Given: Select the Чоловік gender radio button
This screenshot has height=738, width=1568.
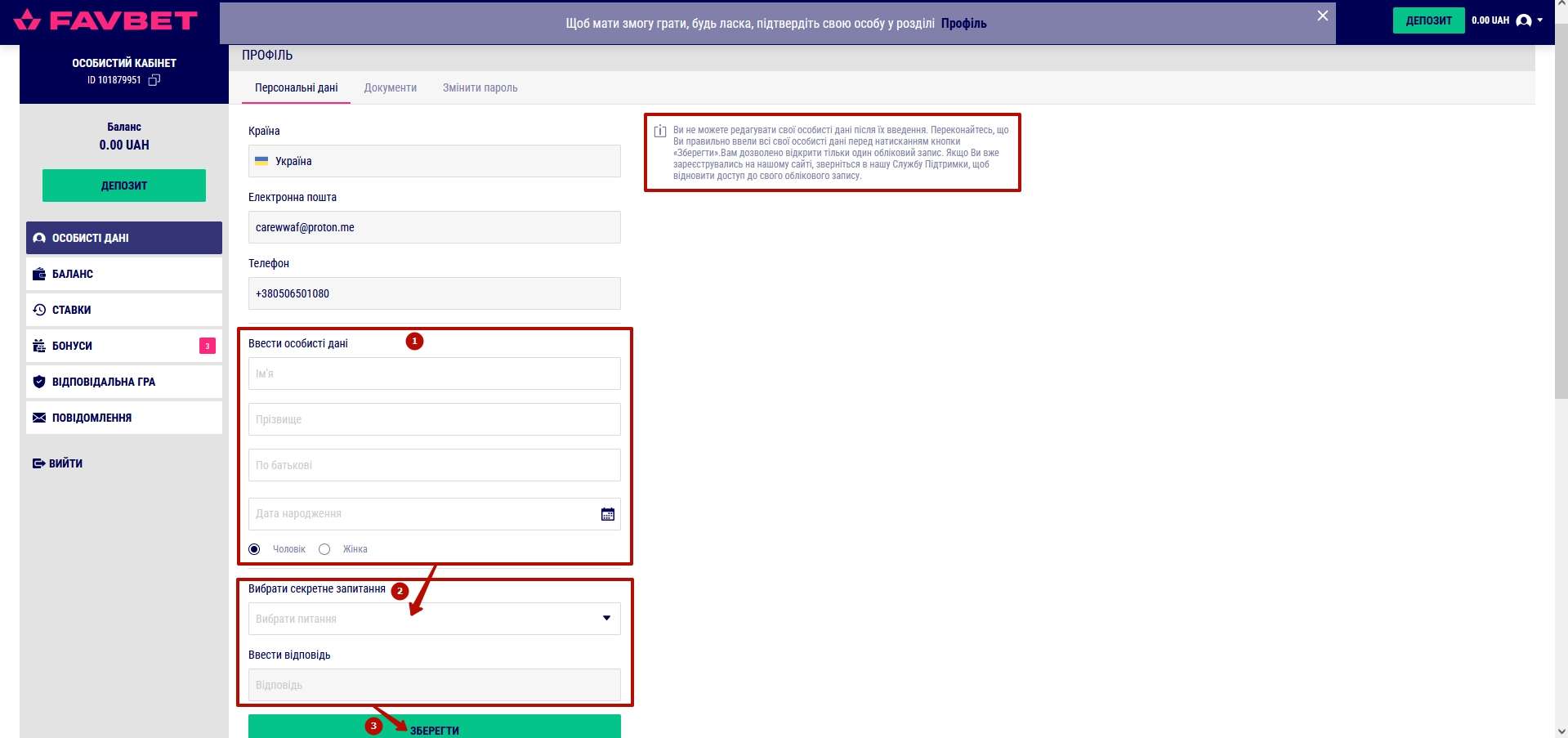Looking at the screenshot, I should pyautogui.click(x=255, y=549).
